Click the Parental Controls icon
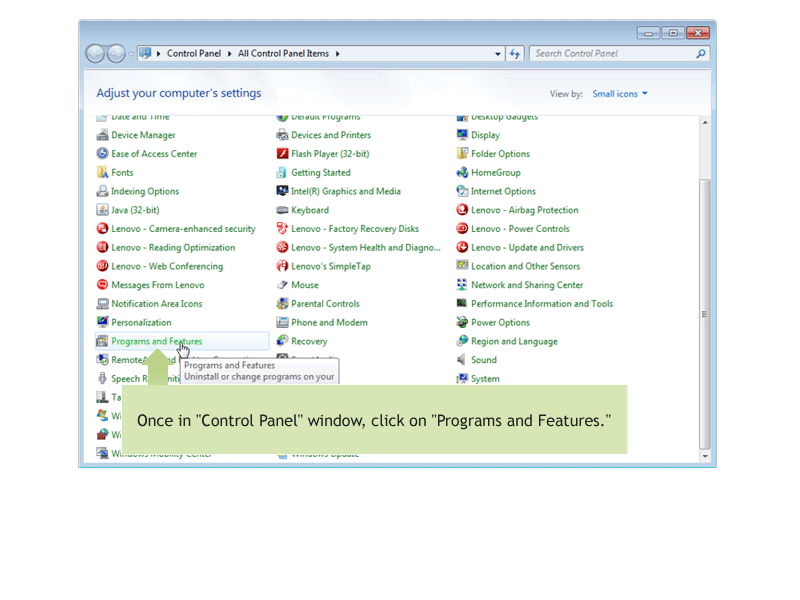The width and height of the screenshot is (800, 600). click(x=282, y=304)
